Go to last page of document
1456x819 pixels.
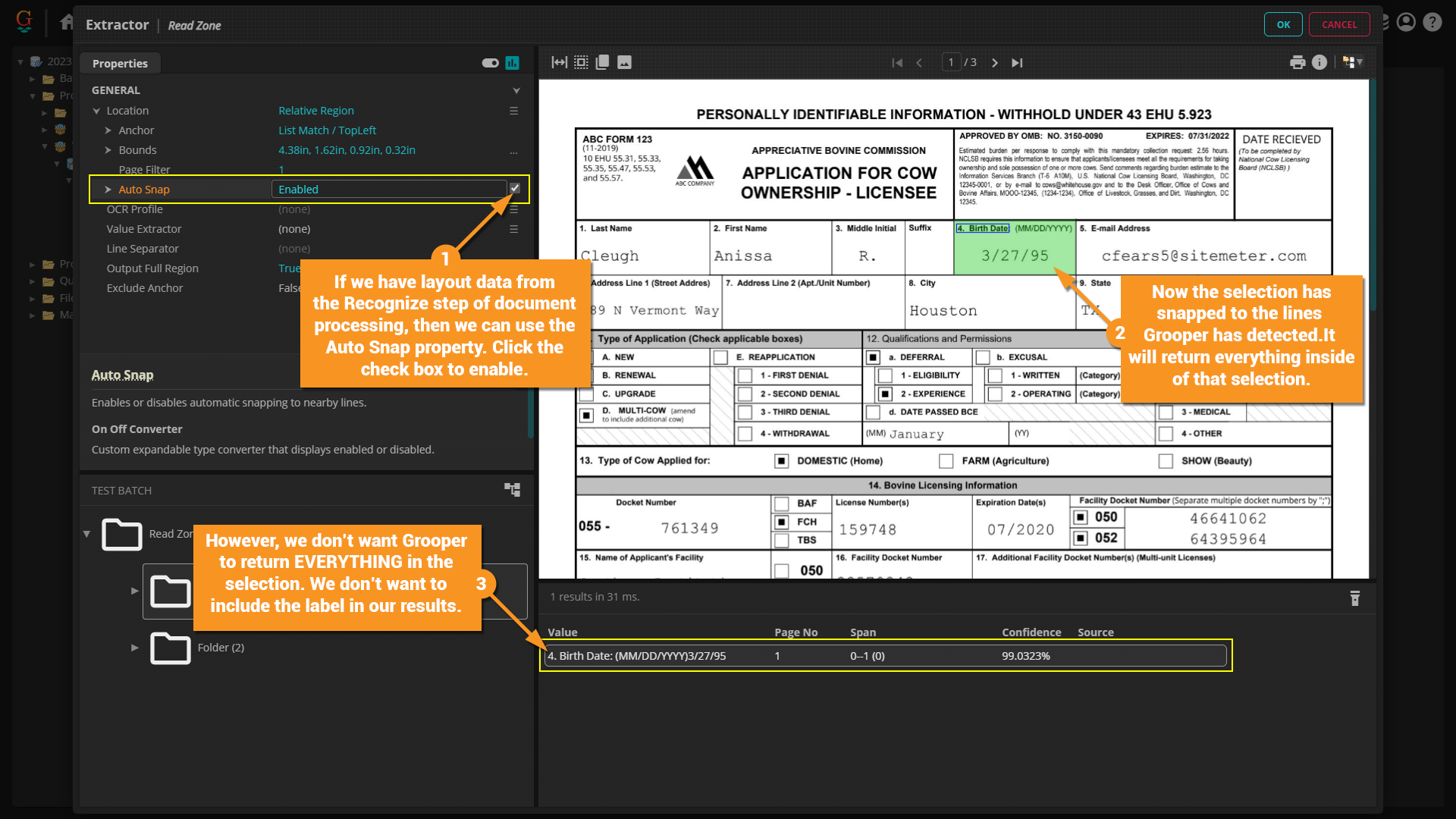(1017, 62)
